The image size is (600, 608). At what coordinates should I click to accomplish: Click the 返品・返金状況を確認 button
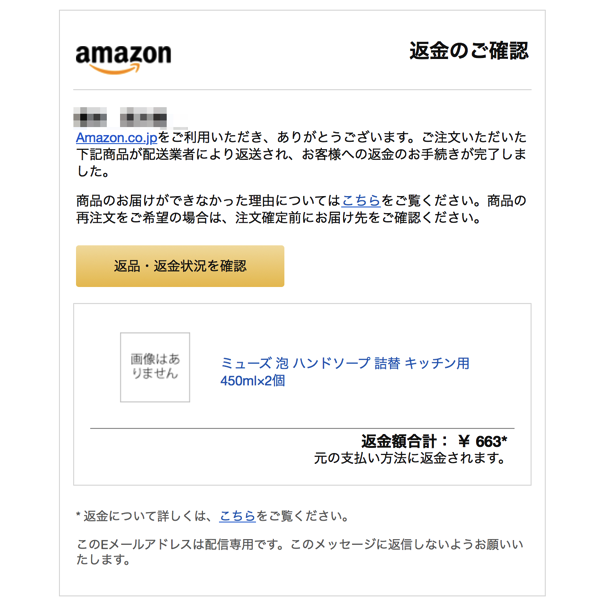point(180,266)
